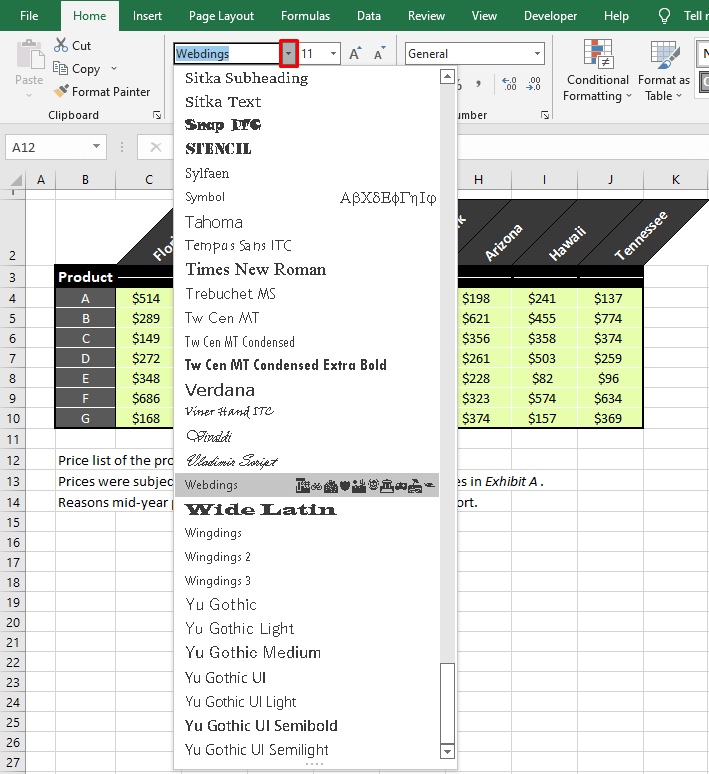Viewport: 709px width, 774px height.
Task: Click the formula bar cancel X icon
Action: pos(156,147)
